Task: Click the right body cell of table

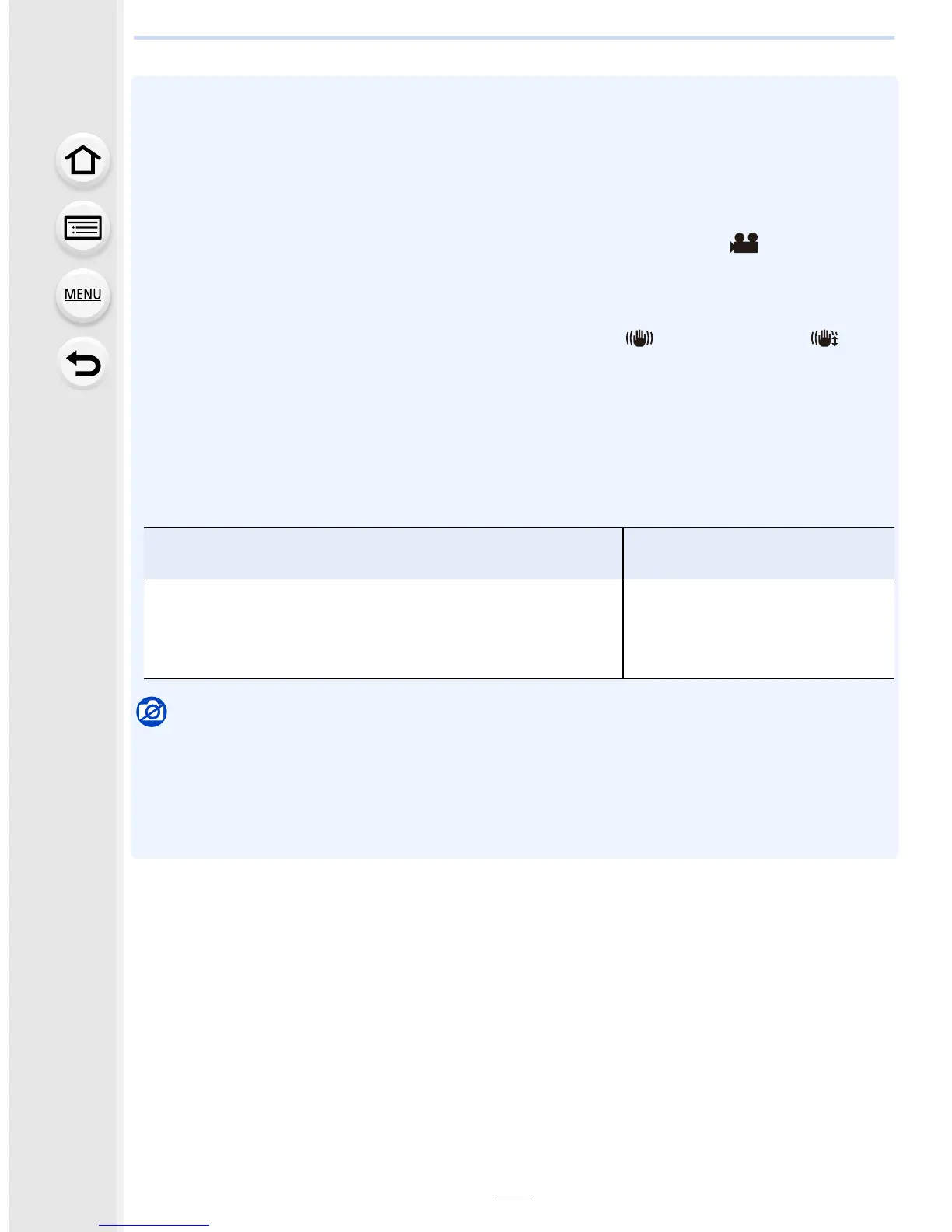Action: pos(759,628)
